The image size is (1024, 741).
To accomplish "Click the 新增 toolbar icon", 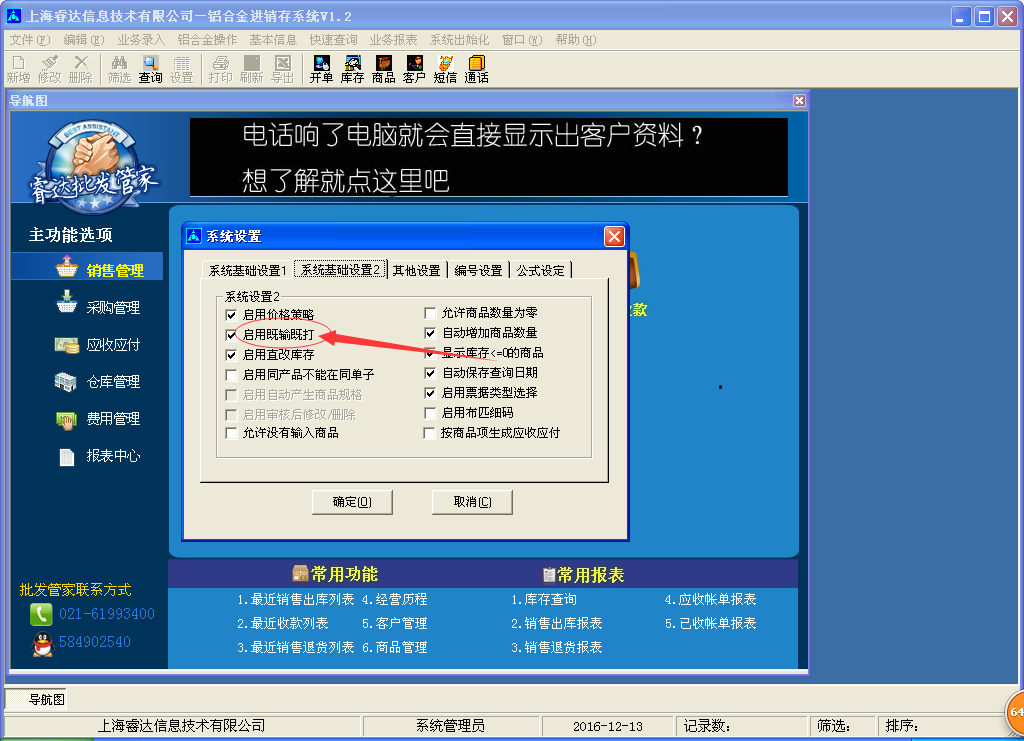I will (18, 69).
